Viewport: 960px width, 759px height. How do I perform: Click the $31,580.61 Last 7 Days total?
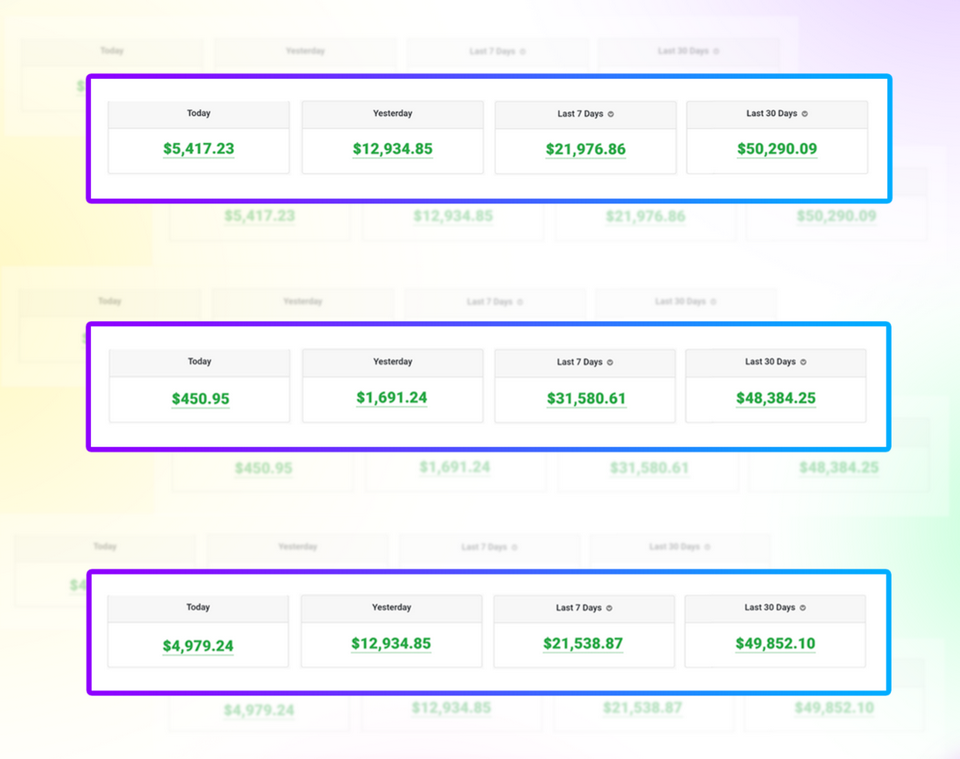pos(585,398)
